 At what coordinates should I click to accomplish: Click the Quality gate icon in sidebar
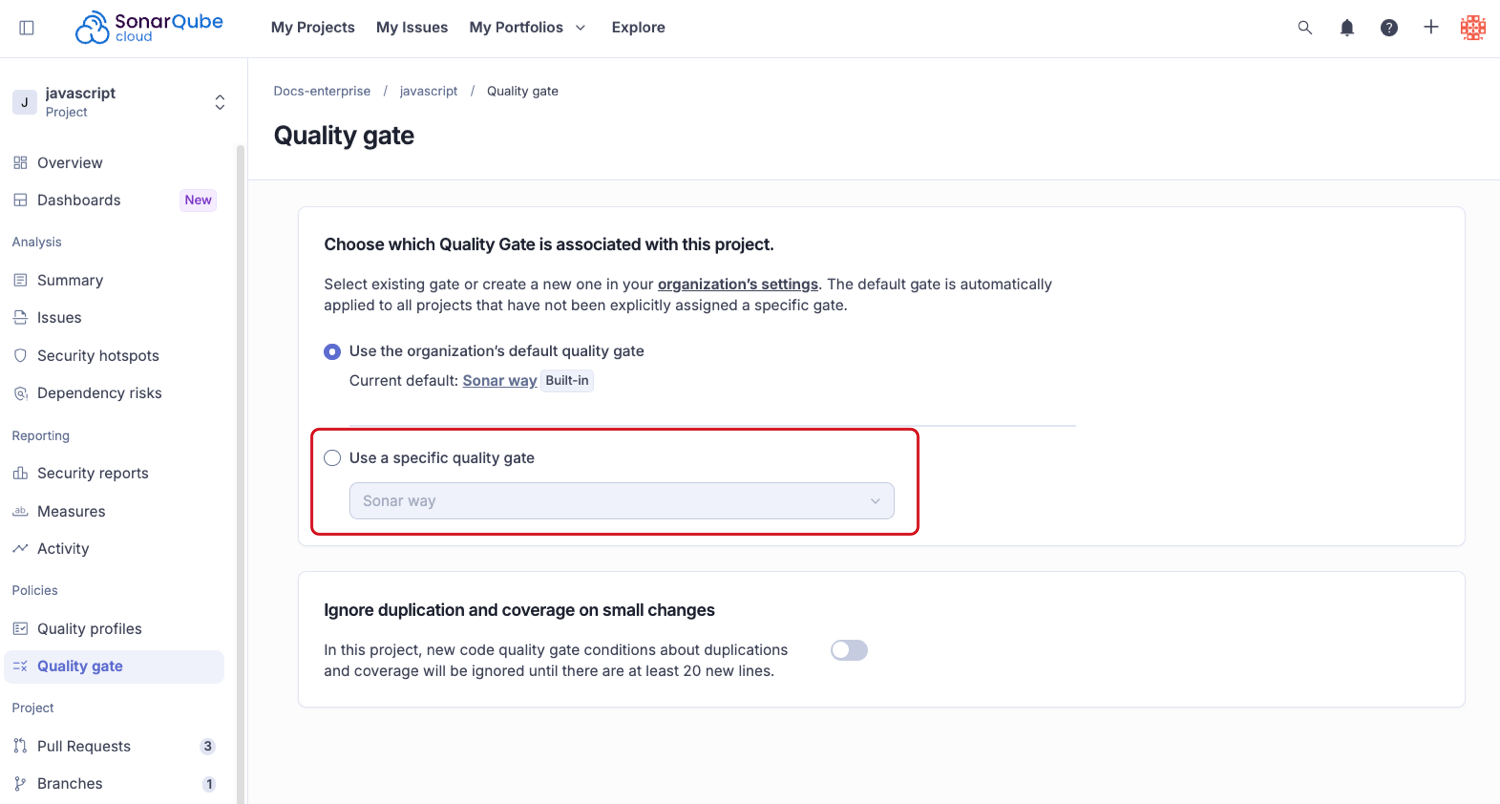20,666
